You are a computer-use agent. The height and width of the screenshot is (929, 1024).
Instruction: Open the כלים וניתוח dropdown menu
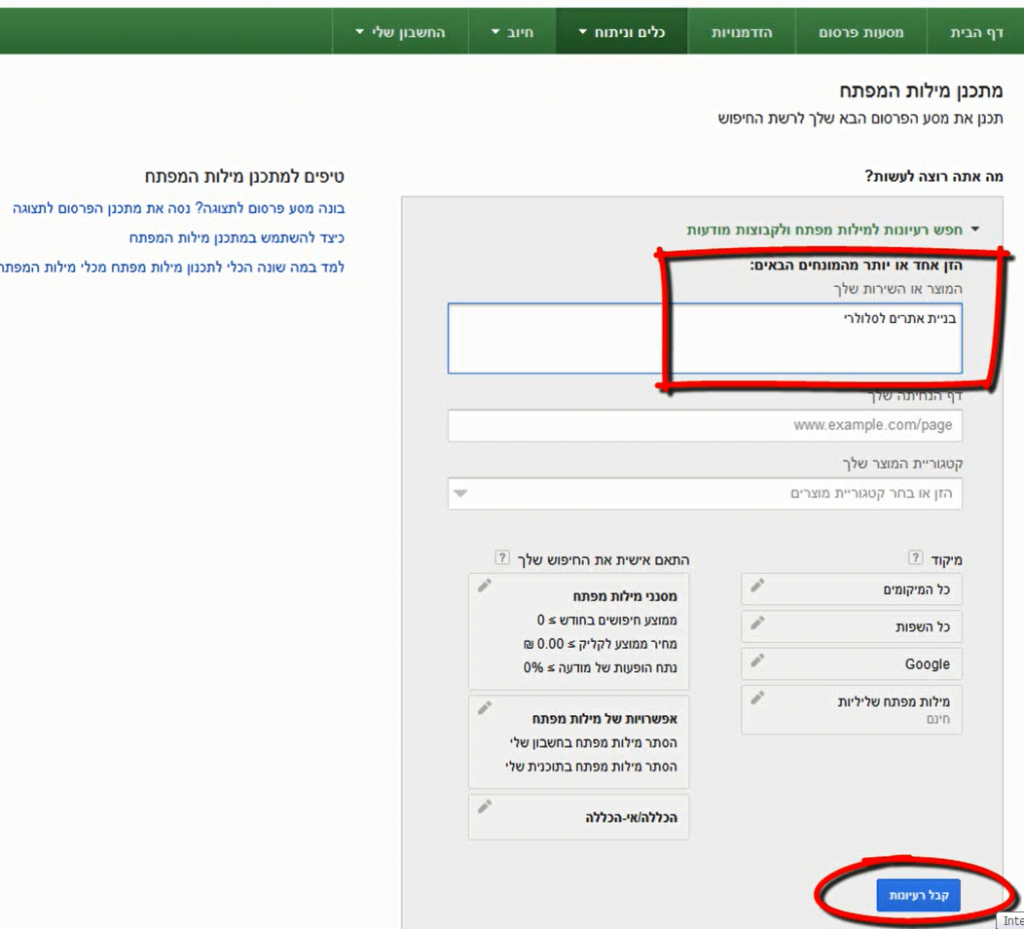coord(622,32)
